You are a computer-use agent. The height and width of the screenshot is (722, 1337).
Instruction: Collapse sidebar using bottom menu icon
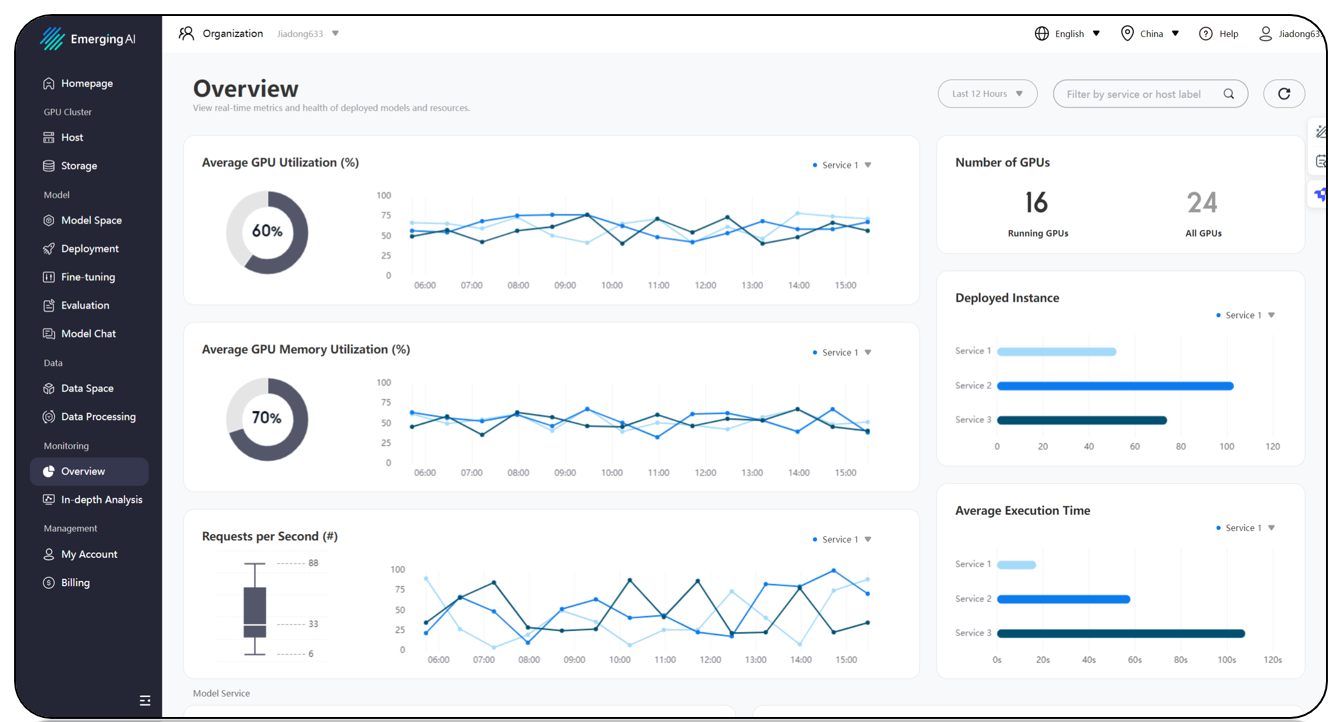145,701
